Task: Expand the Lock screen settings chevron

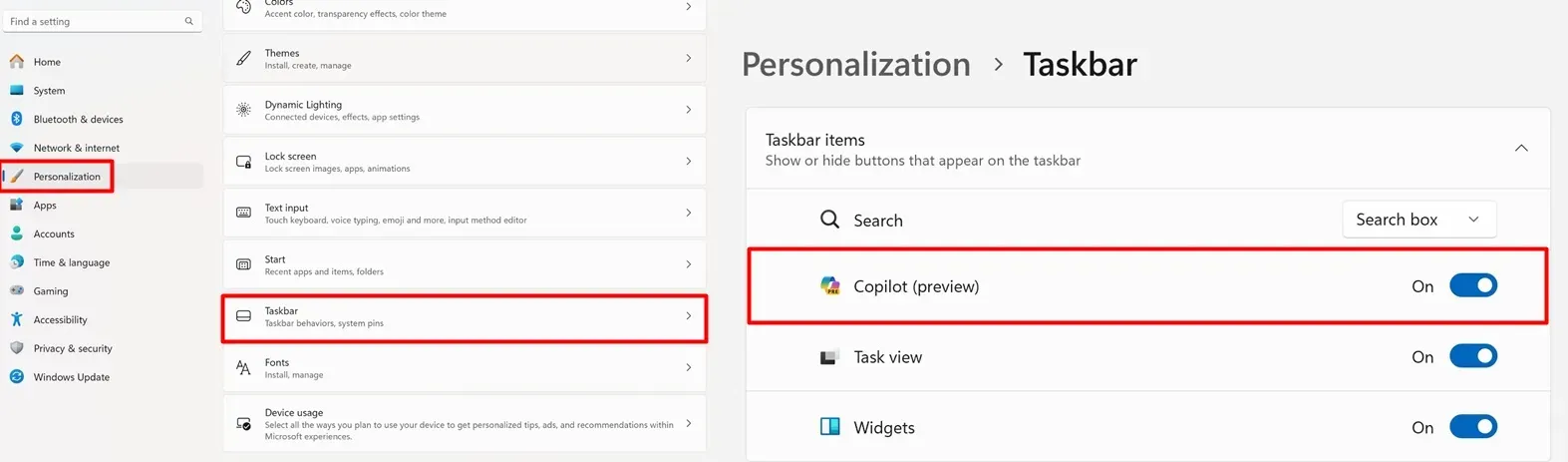Action: click(688, 162)
